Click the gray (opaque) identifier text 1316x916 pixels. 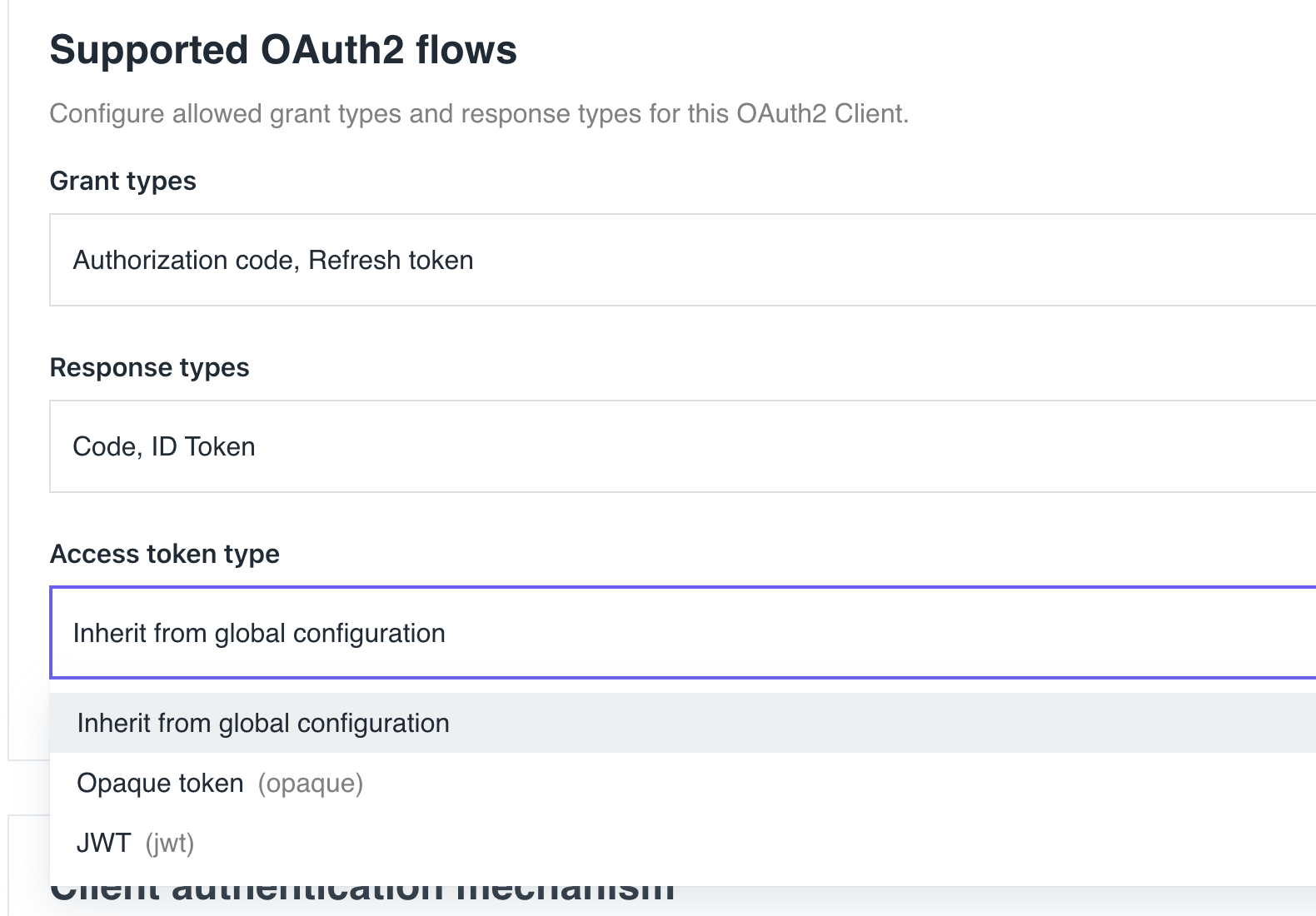pyautogui.click(x=311, y=784)
